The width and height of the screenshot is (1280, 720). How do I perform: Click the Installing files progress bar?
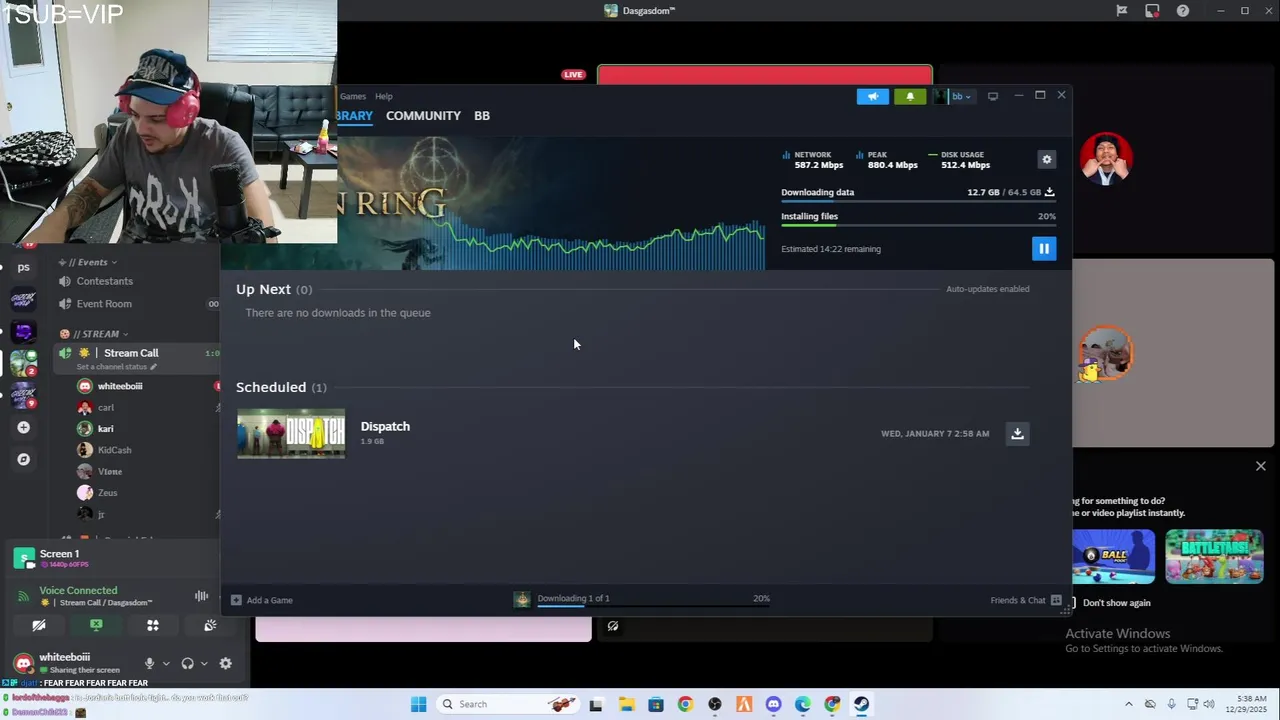coord(918,225)
